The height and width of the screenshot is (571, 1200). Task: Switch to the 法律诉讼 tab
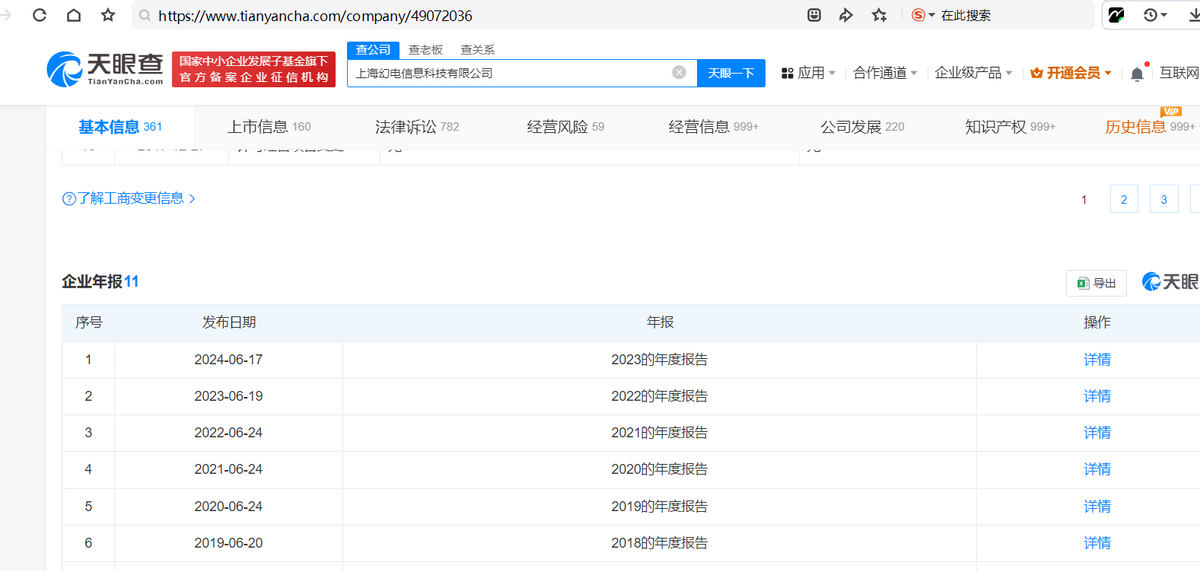pos(417,127)
